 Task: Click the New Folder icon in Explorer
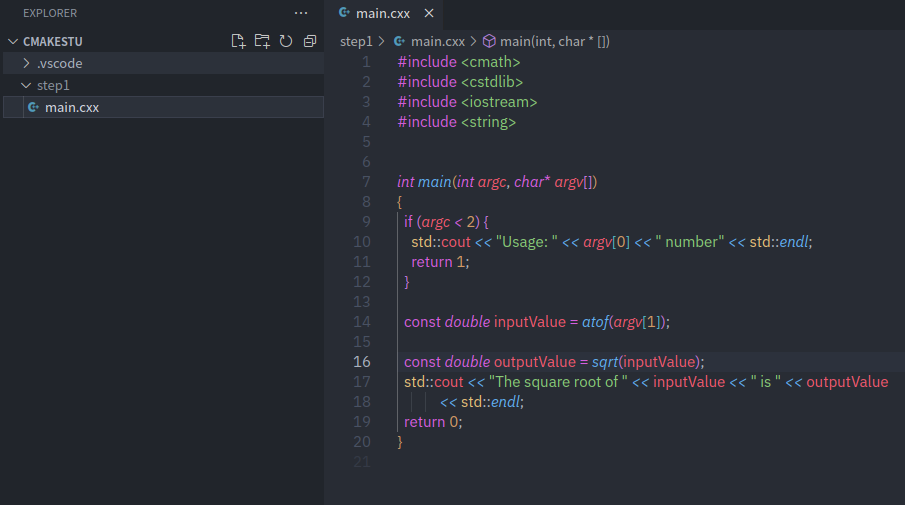[262, 41]
